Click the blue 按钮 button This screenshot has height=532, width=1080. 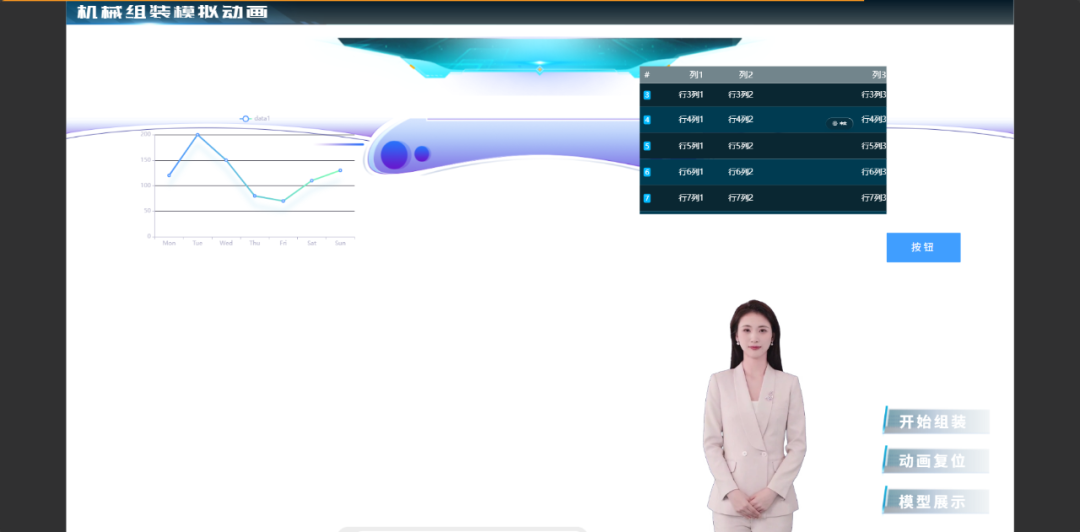pyautogui.click(x=923, y=247)
